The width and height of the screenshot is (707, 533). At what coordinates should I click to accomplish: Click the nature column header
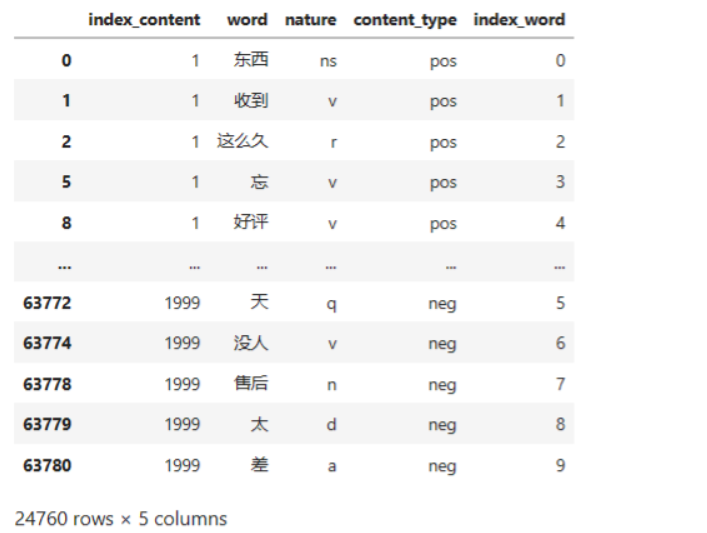[310, 19]
